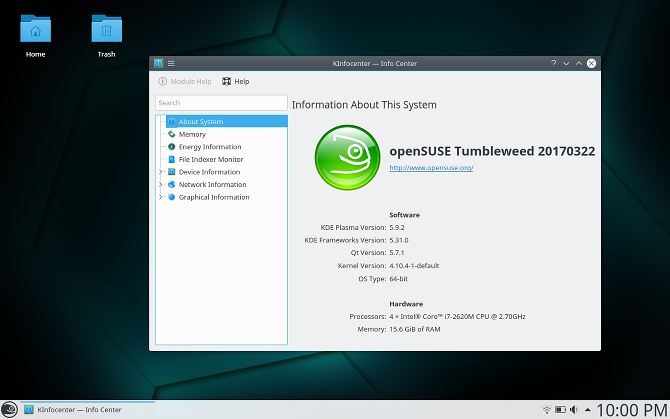
Task: Click KDE Plasma Version value 5.9.2
Action: click(397, 228)
